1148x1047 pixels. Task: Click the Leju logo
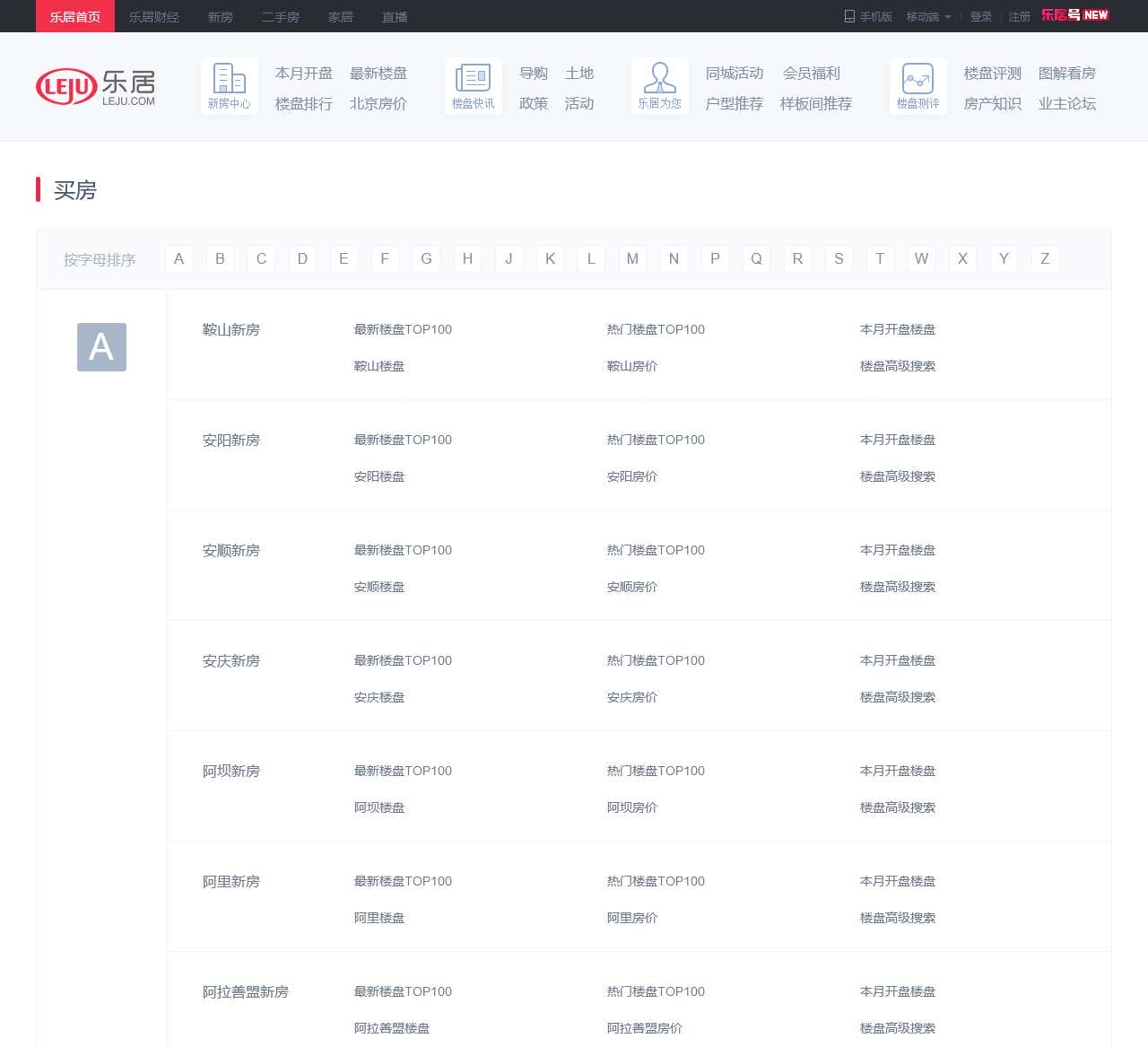click(95, 87)
